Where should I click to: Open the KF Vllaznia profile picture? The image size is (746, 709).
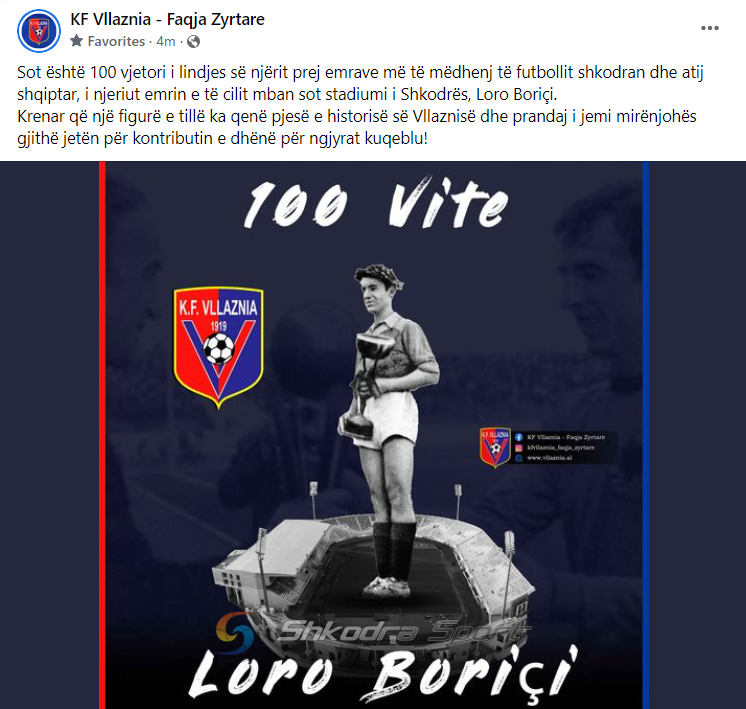point(39,30)
